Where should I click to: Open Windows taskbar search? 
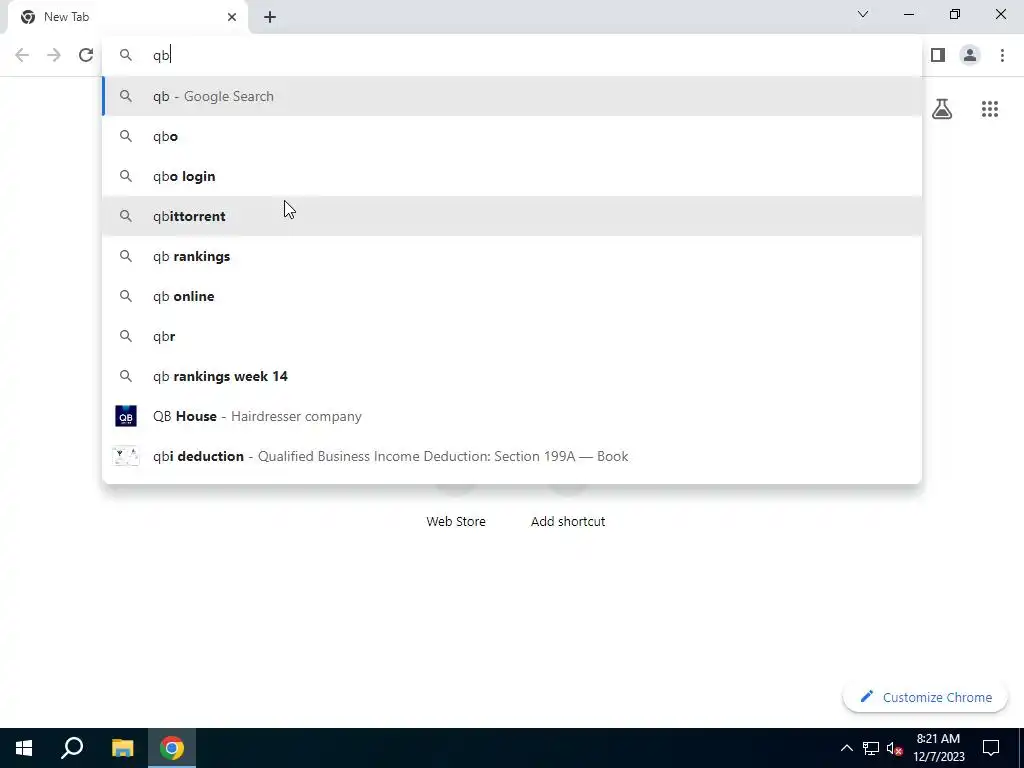coord(72,748)
